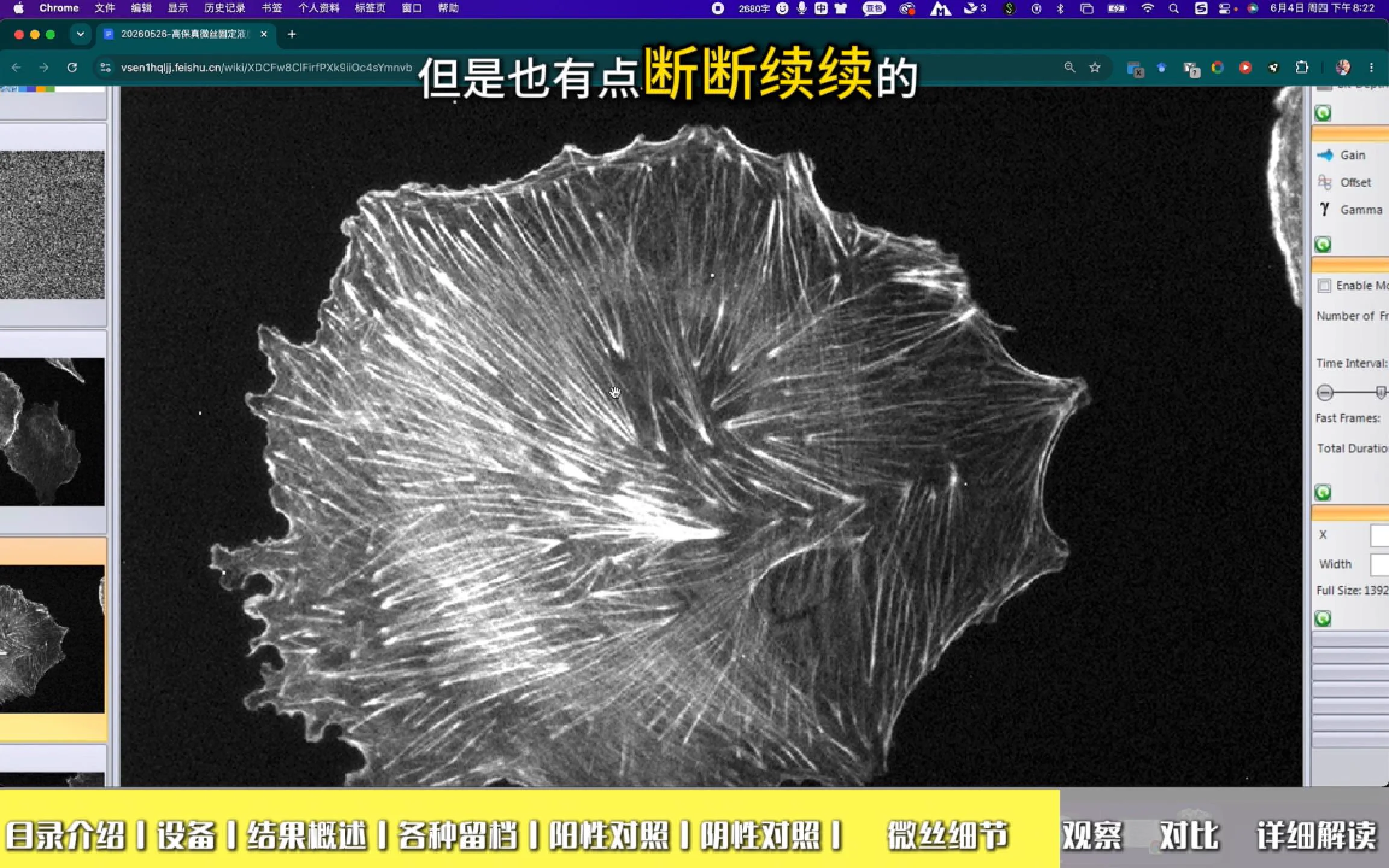Click the battery status icon

coord(1117,8)
